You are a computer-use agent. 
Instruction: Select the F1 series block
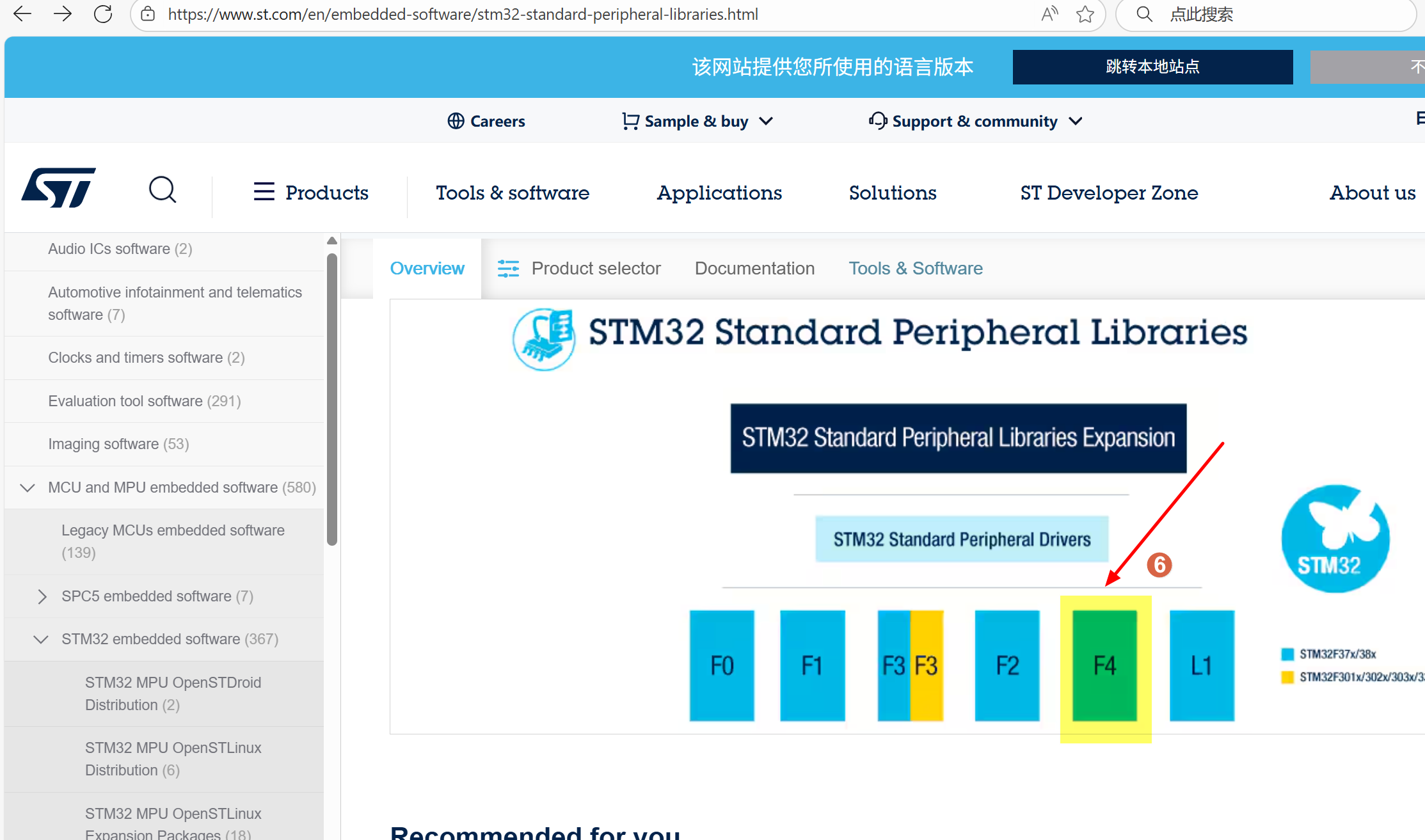(x=812, y=665)
